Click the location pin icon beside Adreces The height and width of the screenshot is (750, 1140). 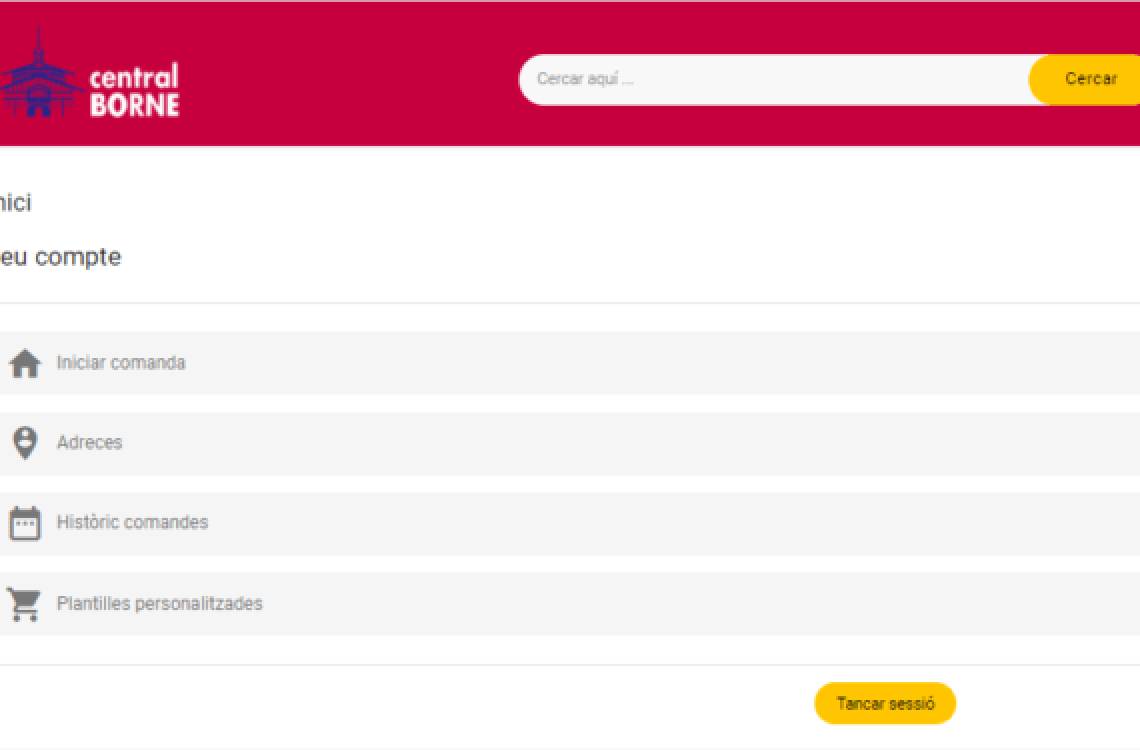(25, 443)
